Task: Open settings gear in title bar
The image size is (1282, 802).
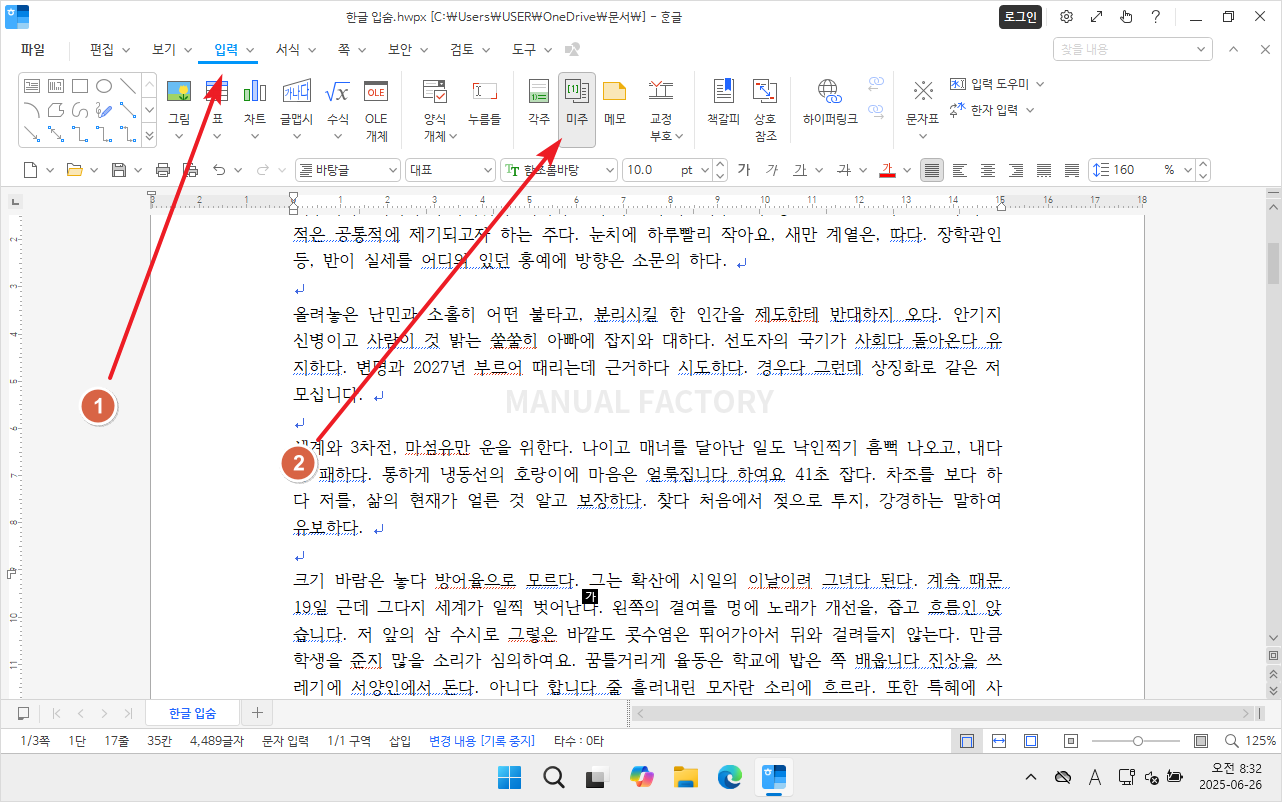Action: tap(1067, 17)
